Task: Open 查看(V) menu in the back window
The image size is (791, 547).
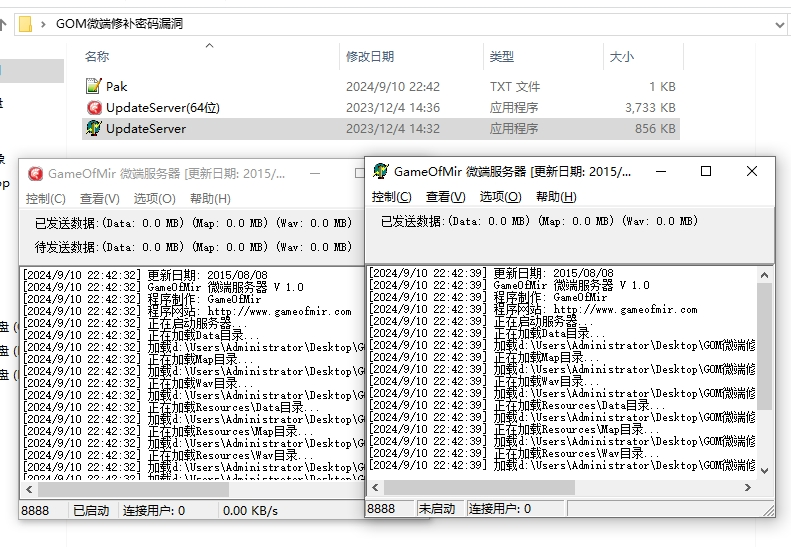Action: tap(100, 198)
